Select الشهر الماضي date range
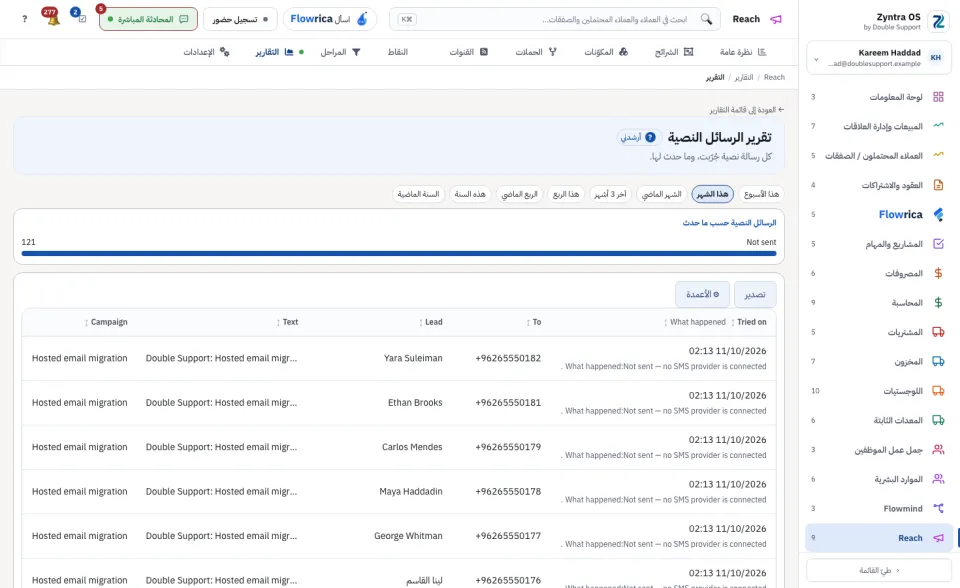 tap(661, 194)
